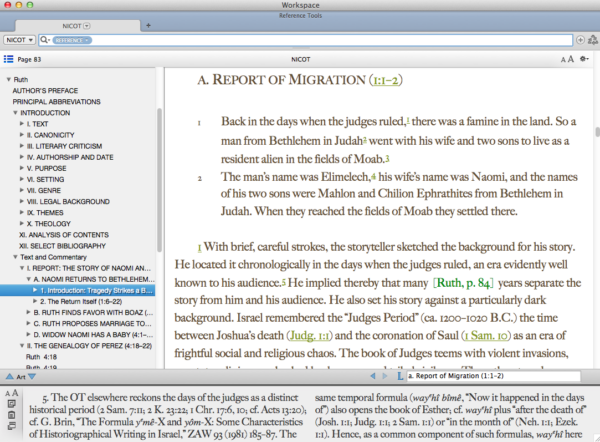Go back with the left history arrow
Image resolution: width=600 pixels, height=442 pixels.
click(372, 376)
